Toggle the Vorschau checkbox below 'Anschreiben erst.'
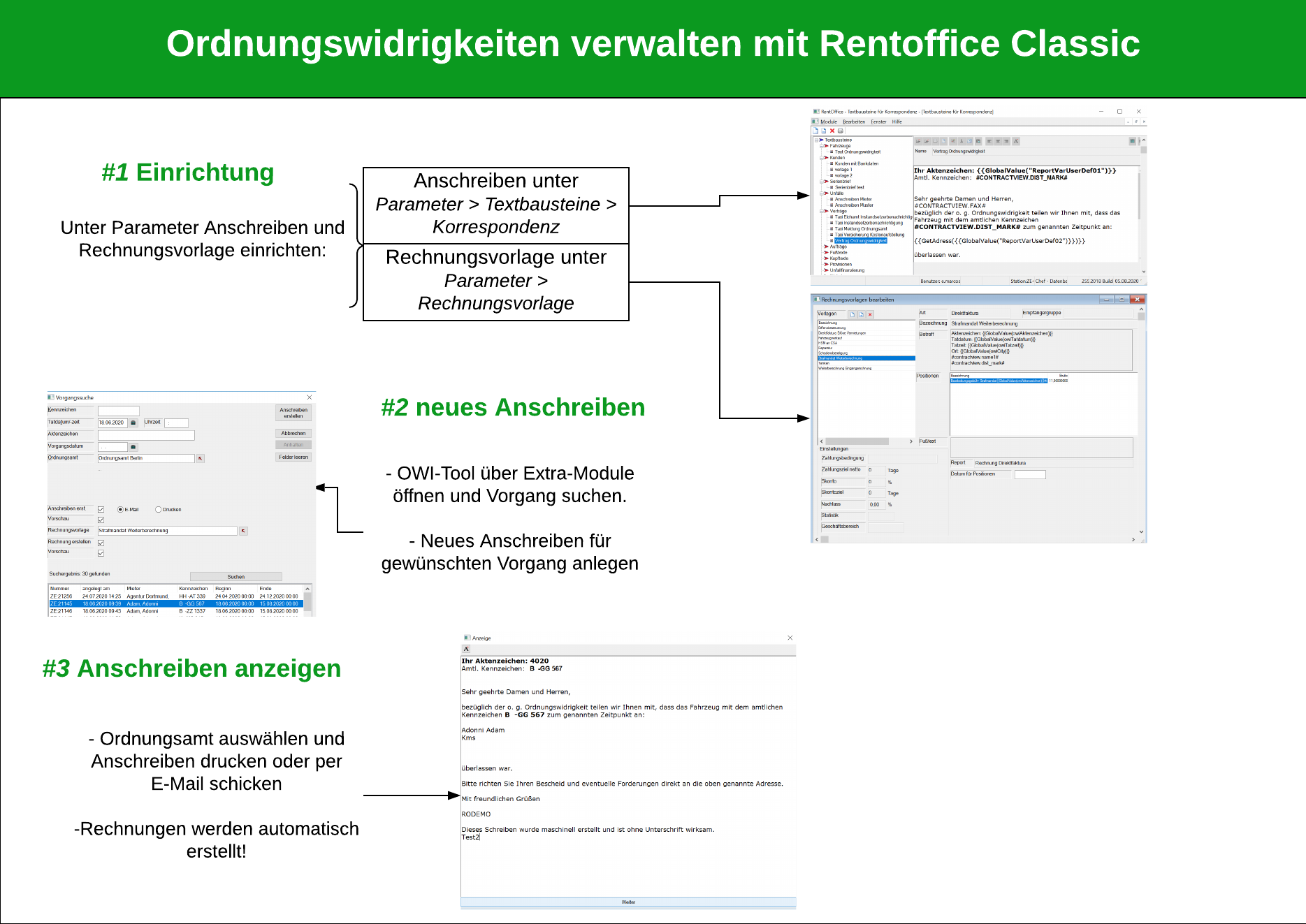This screenshot has height=924, width=1306. tap(101, 520)
